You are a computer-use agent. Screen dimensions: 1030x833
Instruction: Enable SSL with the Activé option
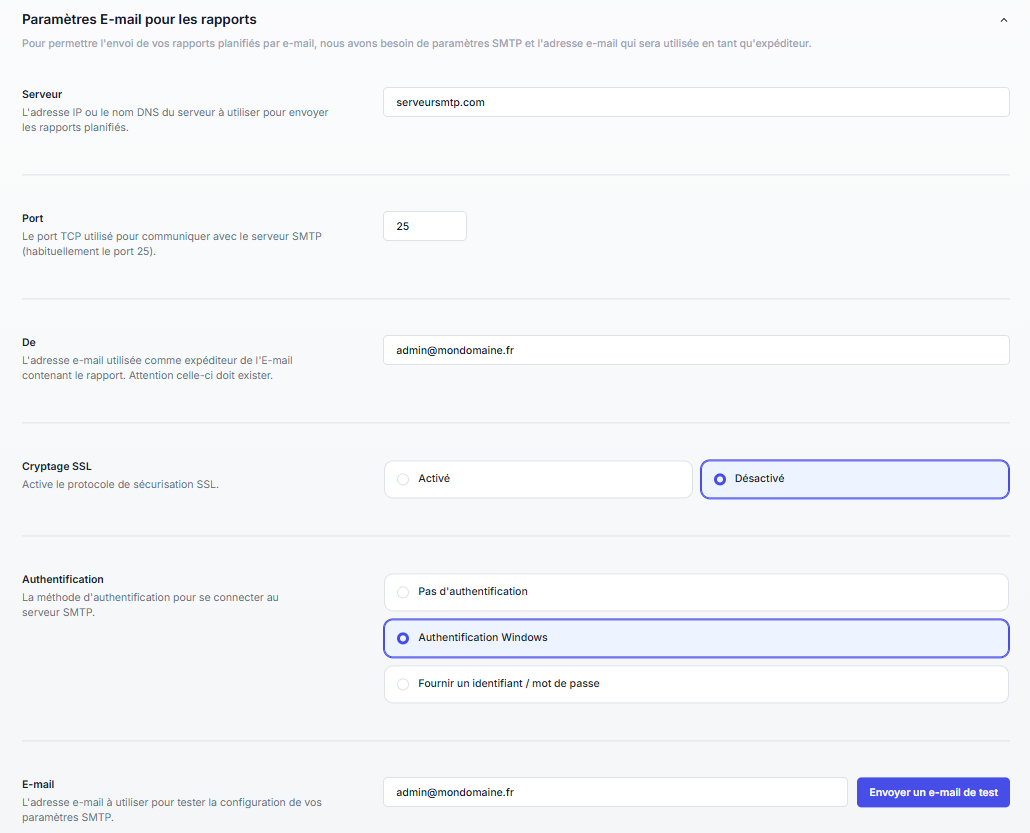538,479
